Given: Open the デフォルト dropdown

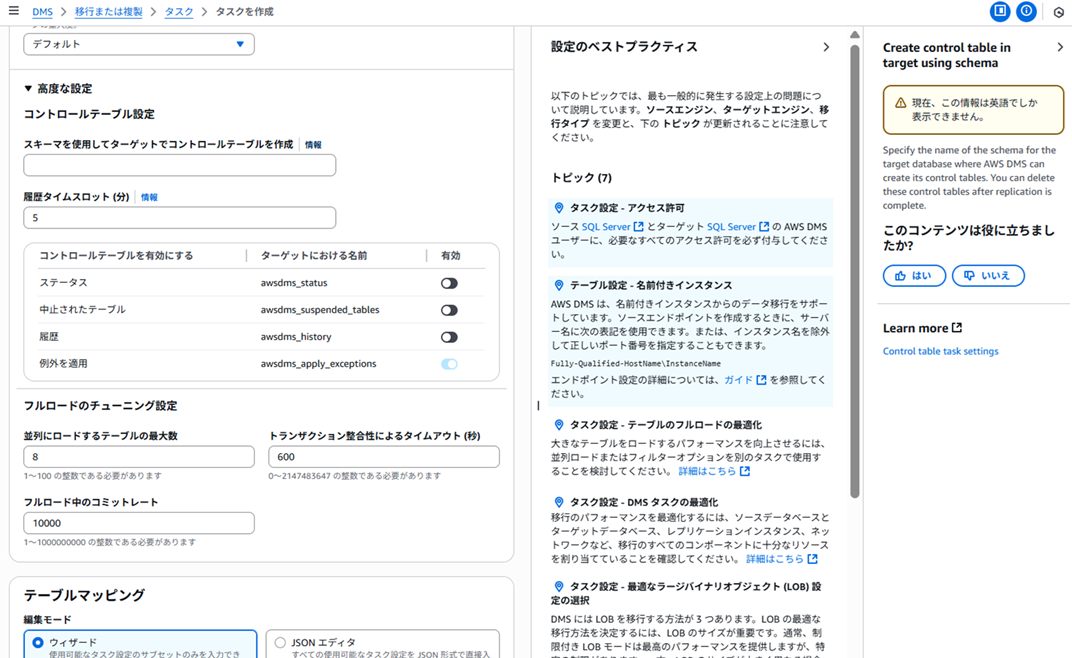Looking at the screenshot, I should (x=139, y=44).
